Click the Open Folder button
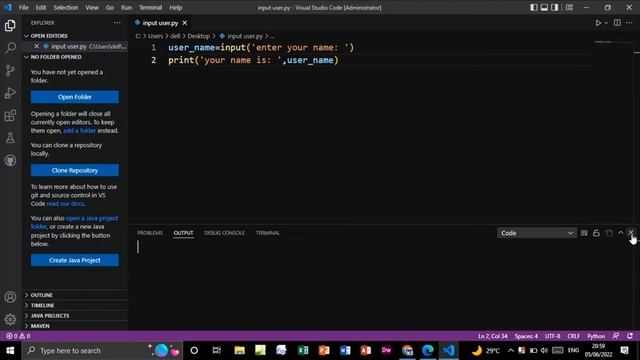Screen dimensions: 640x360 (x=75, y=97)
